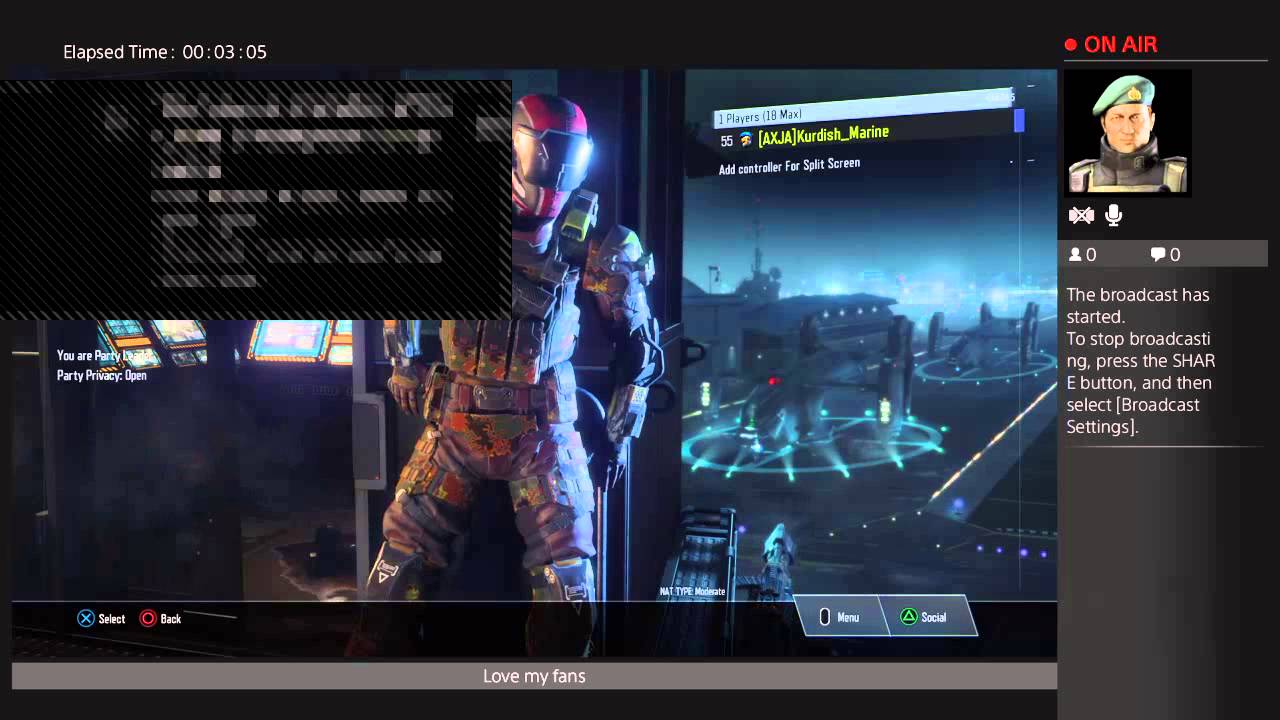Viewport: 1280px width, 720px height.
Task: Click the options button icon beside Menu
Action: tap(825, 617)
